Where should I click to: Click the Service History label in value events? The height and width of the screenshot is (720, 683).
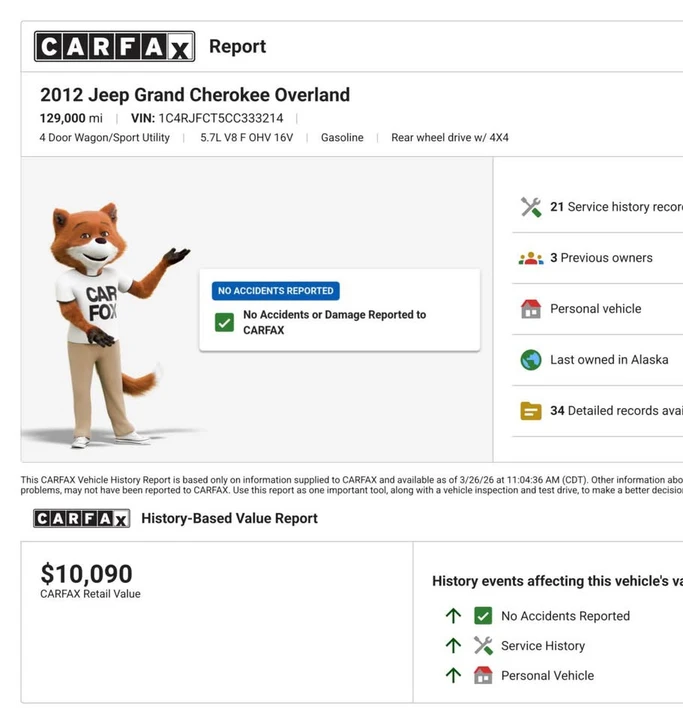pyautogui.click(x=543, y=646)
